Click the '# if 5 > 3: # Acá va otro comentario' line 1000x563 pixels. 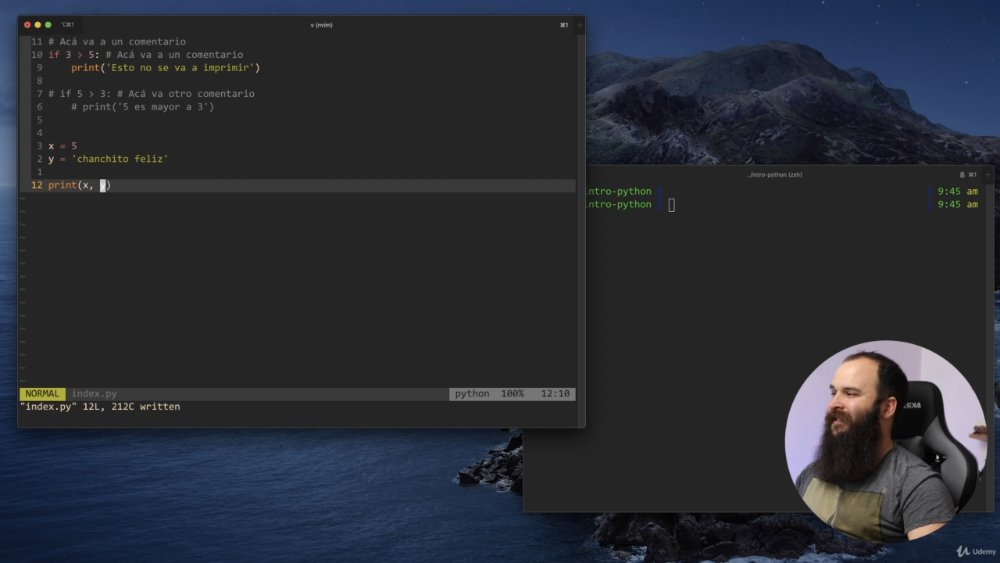[151, 94]
